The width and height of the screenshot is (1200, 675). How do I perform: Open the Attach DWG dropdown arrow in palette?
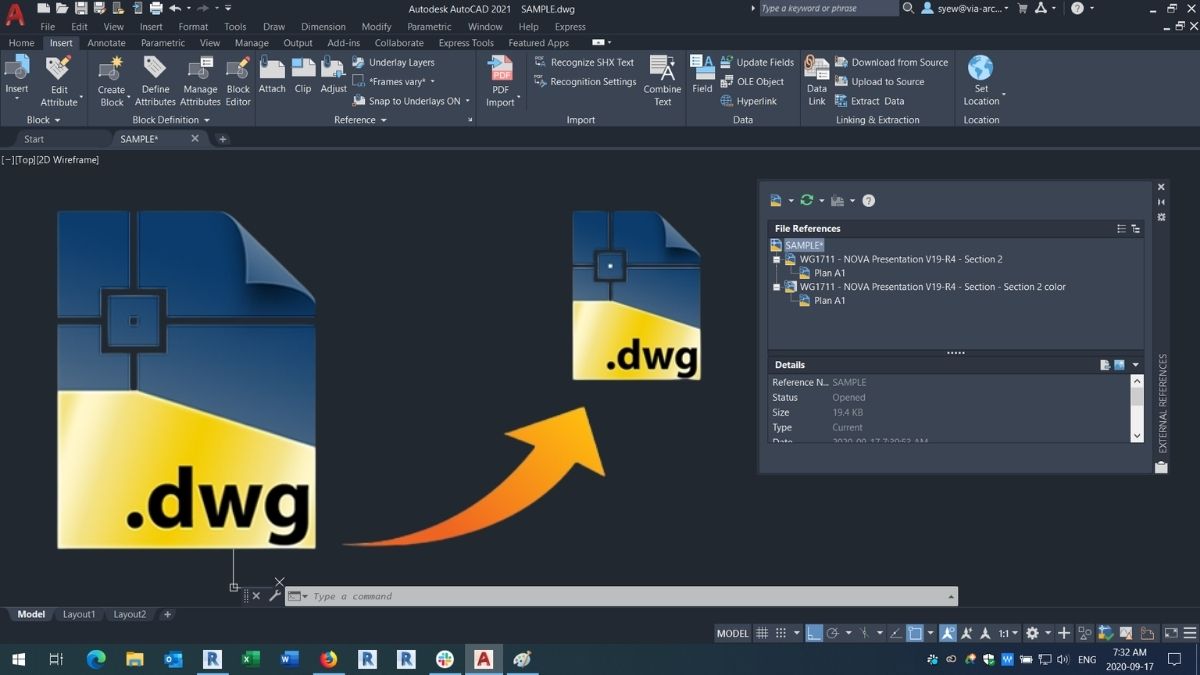click(x=790, y=201)
